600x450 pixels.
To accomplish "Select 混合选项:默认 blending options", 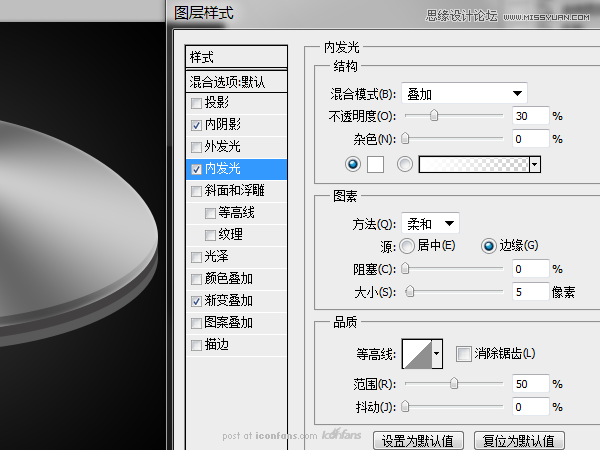I will coord(236,82).
